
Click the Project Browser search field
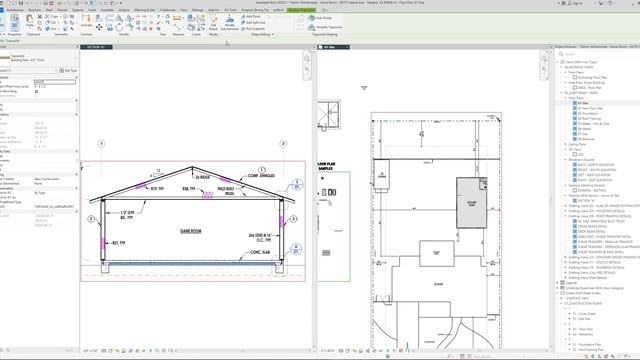point(598,54)
